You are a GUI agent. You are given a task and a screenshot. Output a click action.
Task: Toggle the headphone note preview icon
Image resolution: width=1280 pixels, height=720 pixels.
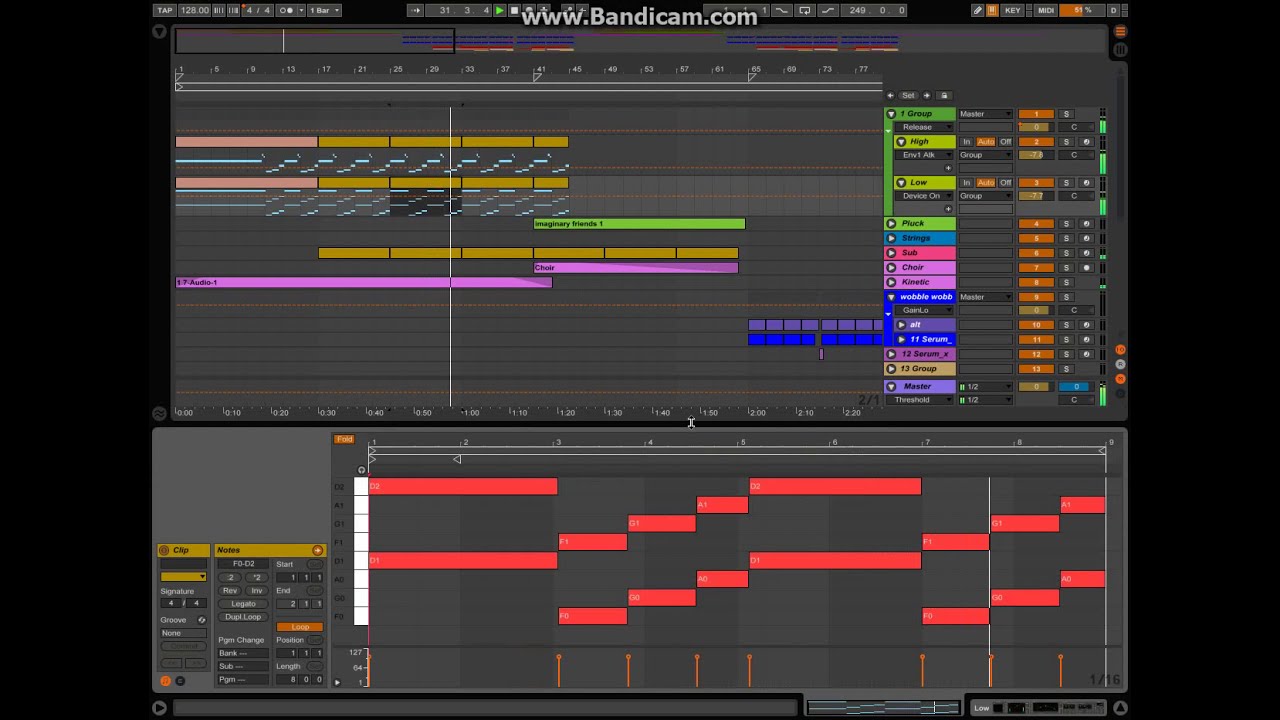coord(362,470)
